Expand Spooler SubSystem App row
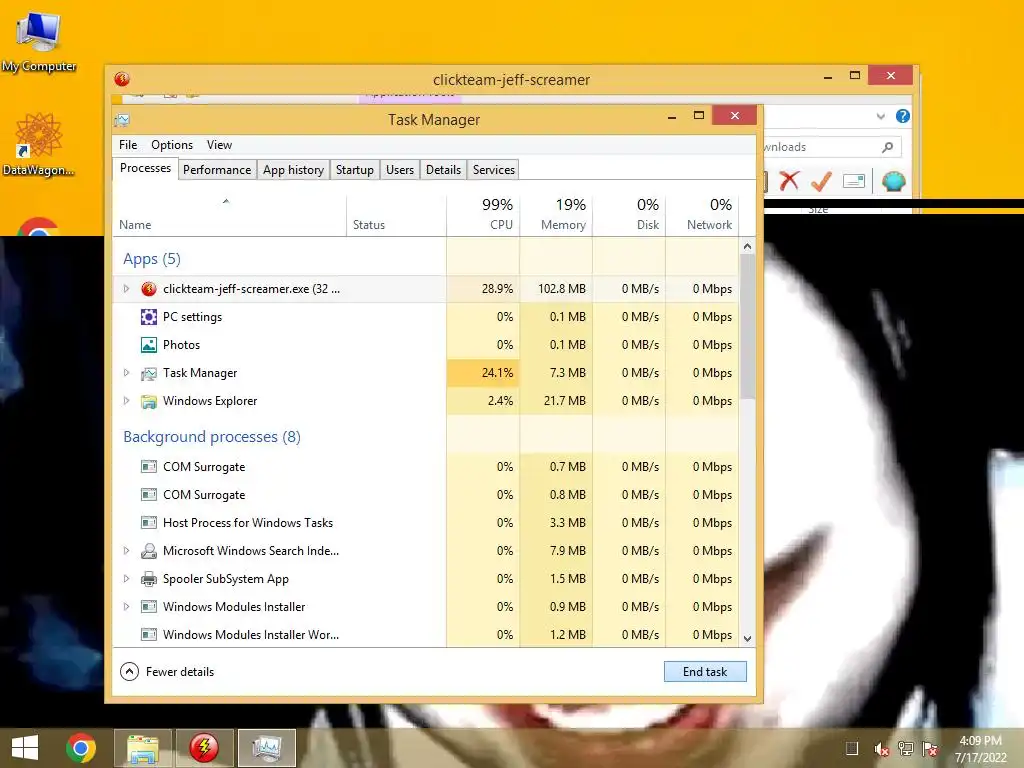1024x768 pixels. (x=127, y=579)
